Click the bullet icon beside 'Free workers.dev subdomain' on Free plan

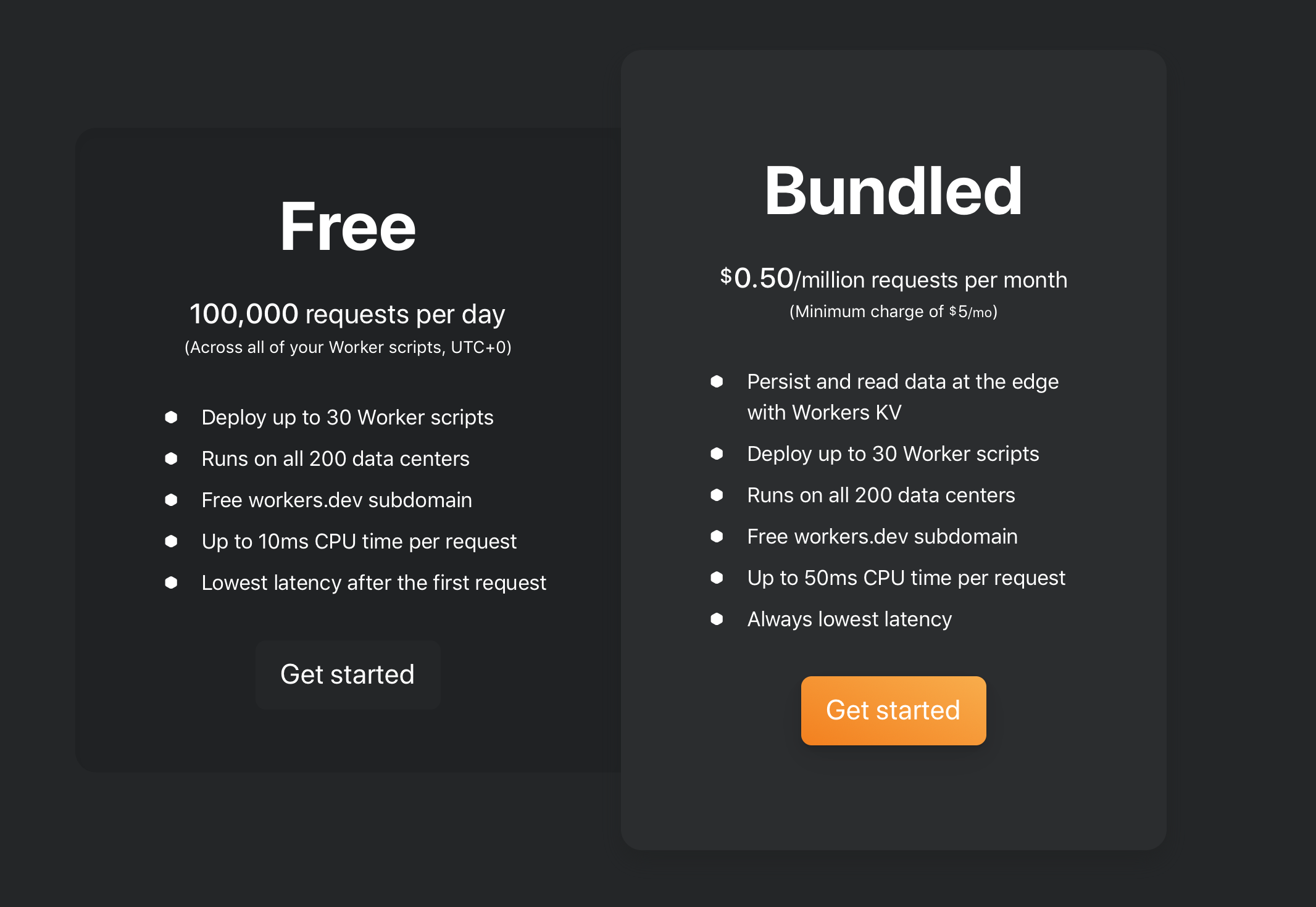coord(171,500)
